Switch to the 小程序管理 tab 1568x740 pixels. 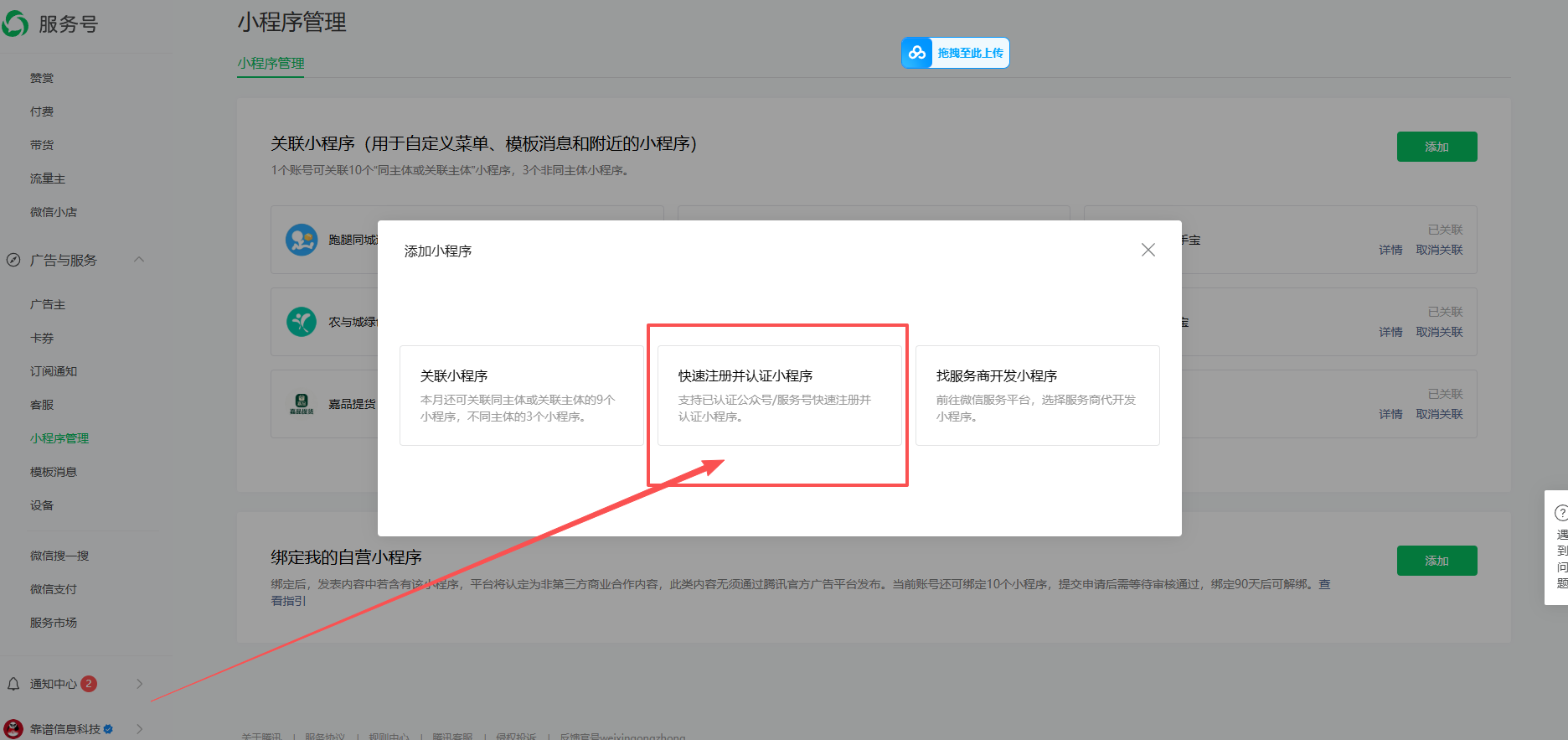tap(271, 63)
